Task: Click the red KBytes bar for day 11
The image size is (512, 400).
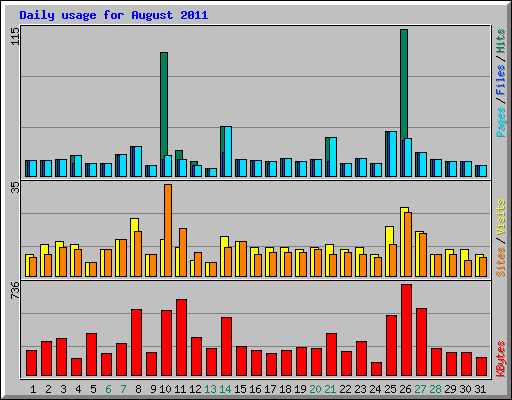Action: pyautogui.click(x=181, y=338)
